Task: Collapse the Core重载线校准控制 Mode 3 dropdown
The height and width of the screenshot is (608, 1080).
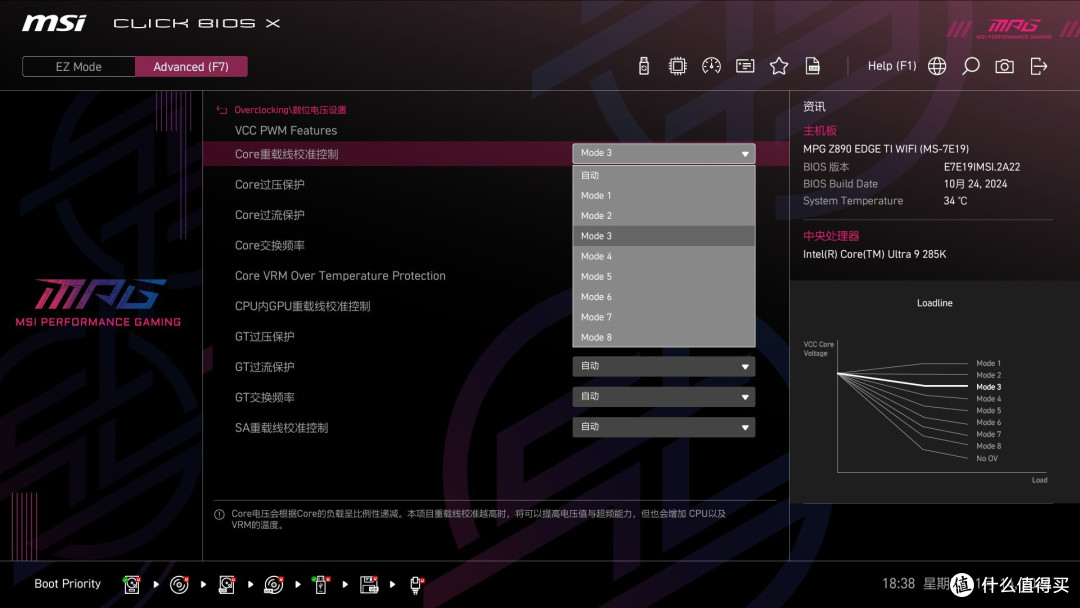Action: coord(664,153)
